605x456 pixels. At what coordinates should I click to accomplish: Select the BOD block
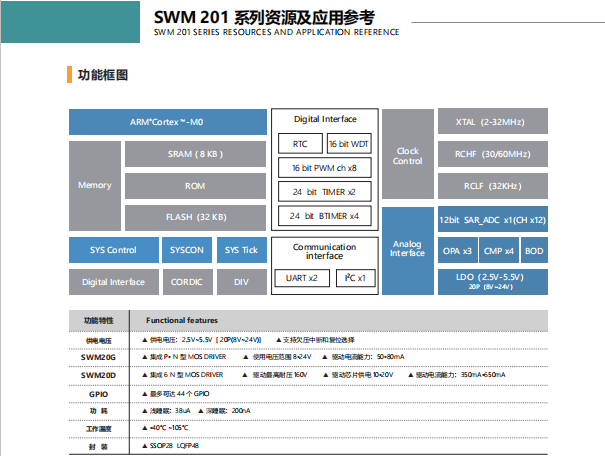(534, 250)
